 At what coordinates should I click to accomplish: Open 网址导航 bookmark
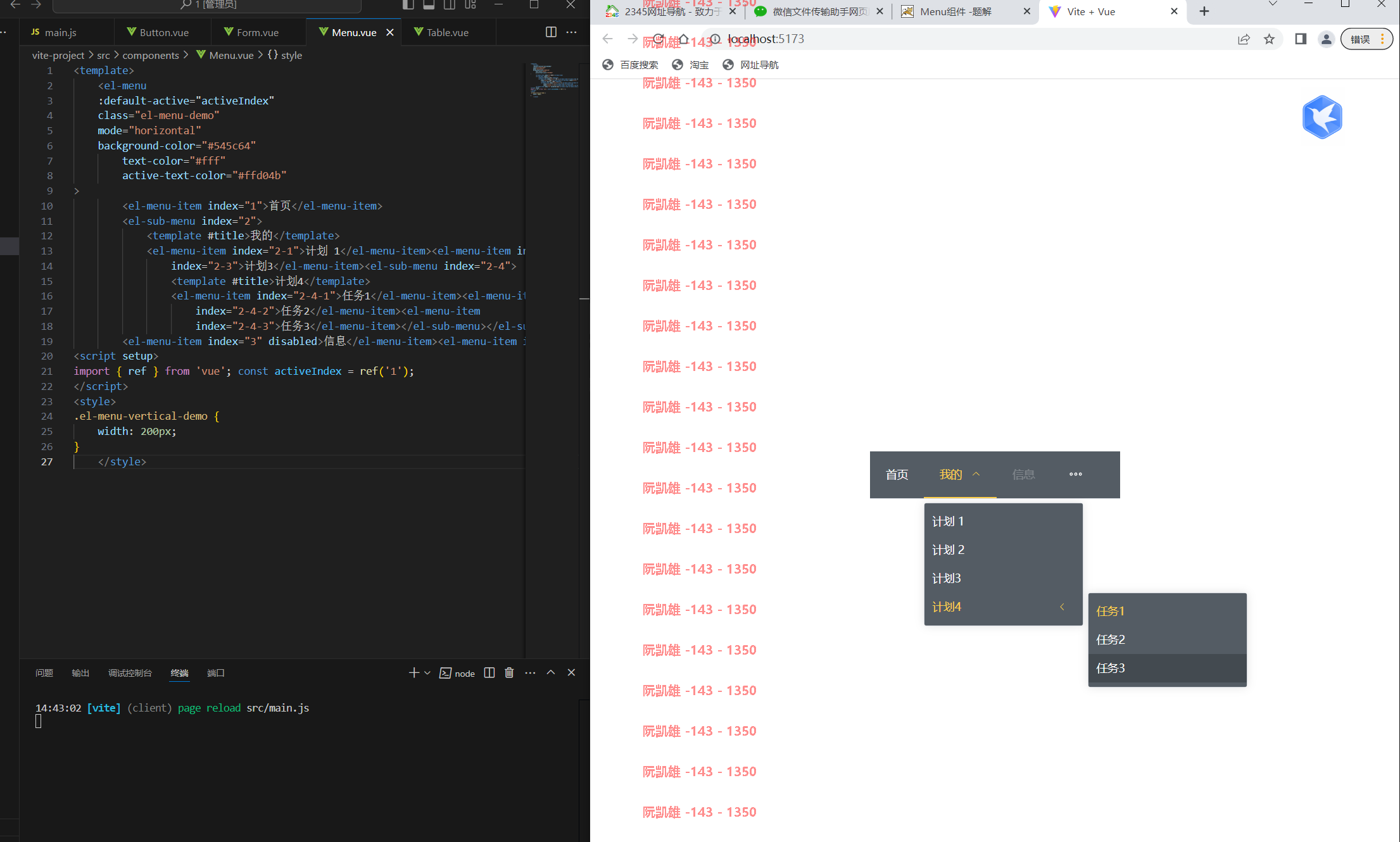tap(750, 65)
